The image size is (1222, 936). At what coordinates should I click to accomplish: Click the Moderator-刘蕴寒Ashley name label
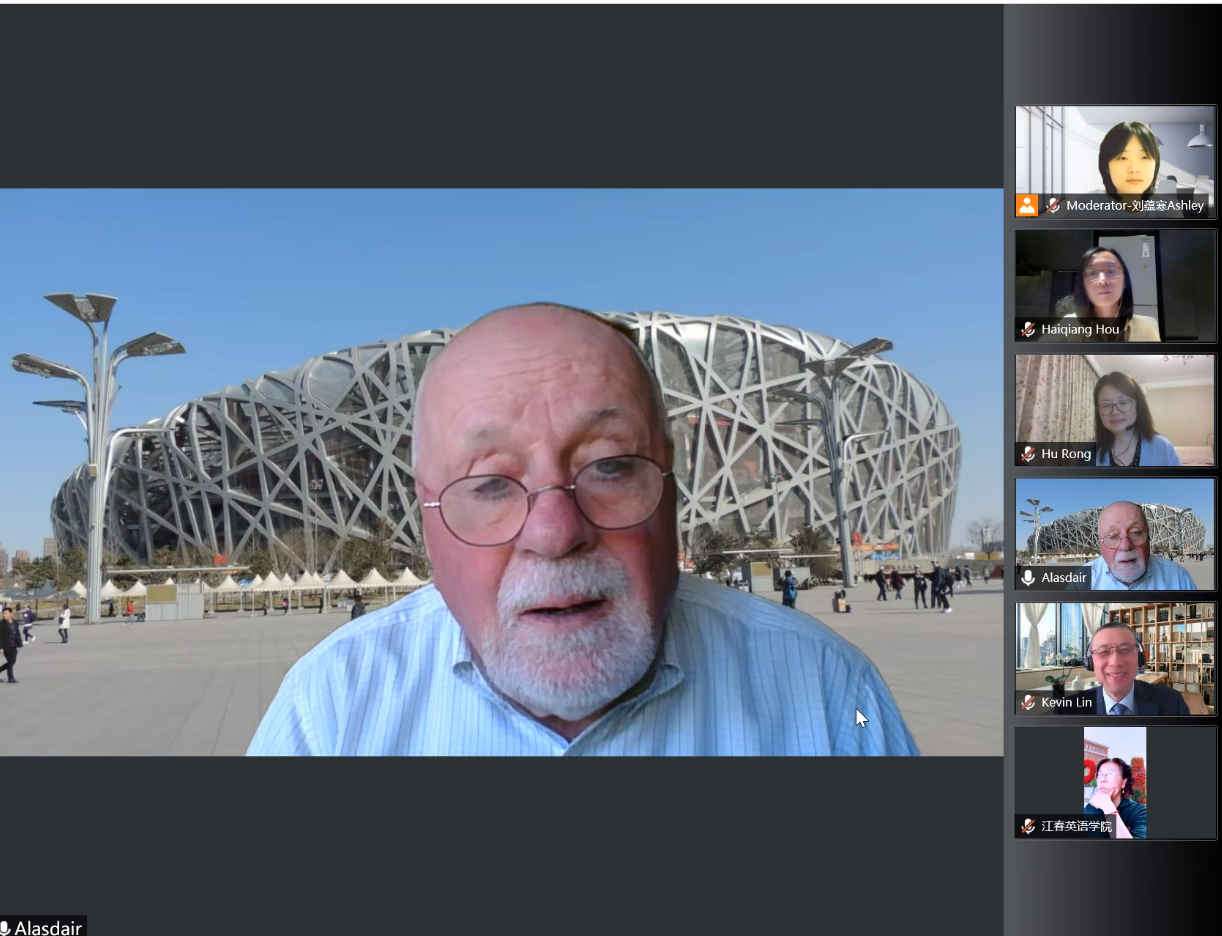coord(1134,206)
